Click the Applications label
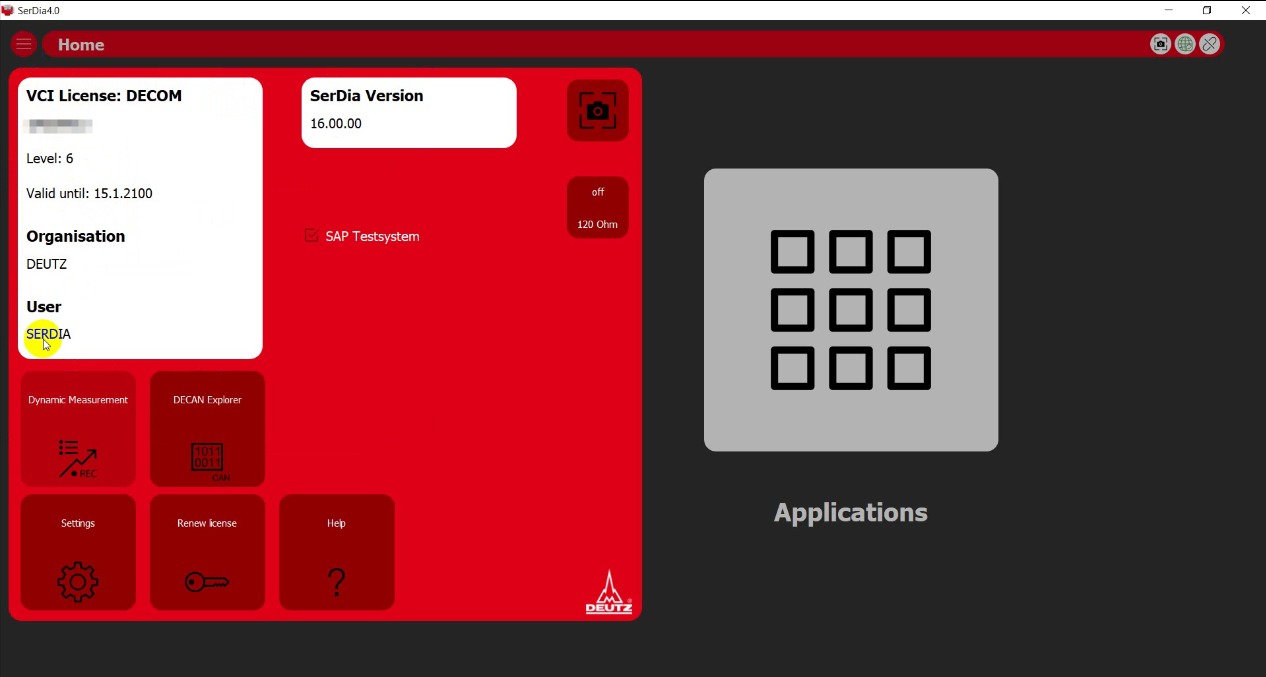Image resolution: width=1266 pixels, height=677 pixels. tap(851, 513)
